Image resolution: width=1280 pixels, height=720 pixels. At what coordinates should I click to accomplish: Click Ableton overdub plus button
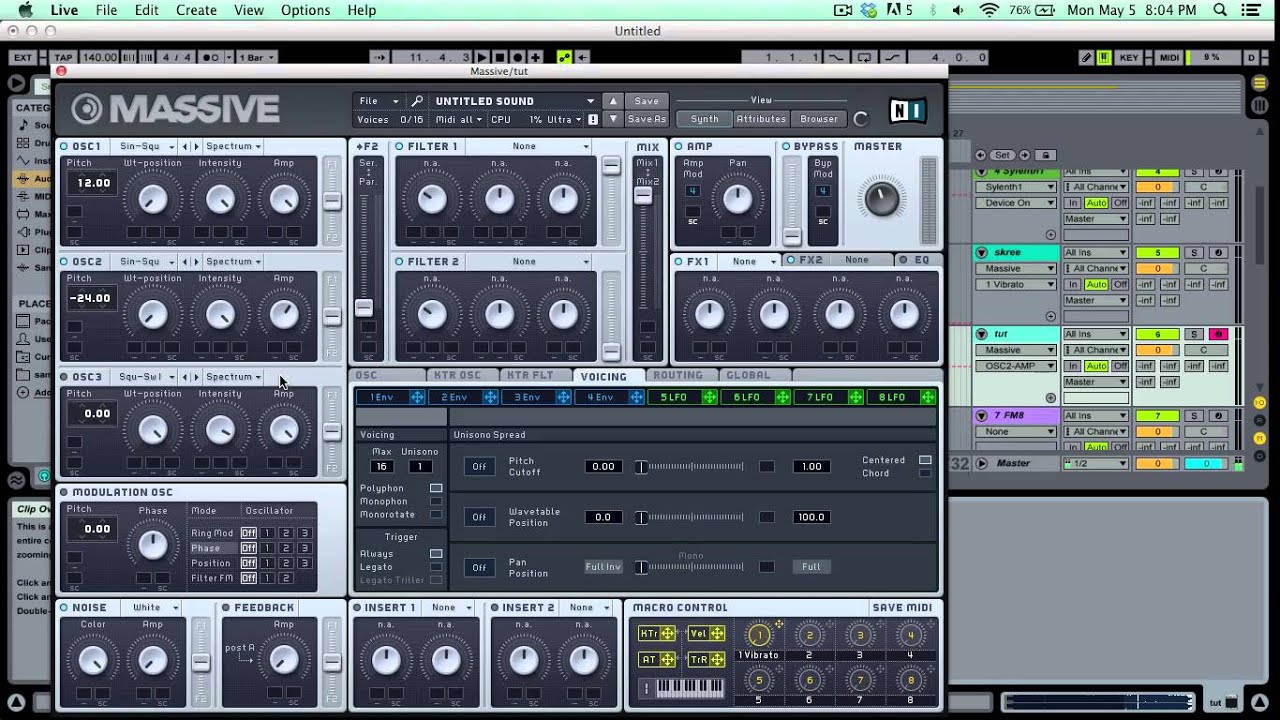(x=536, y=58)
